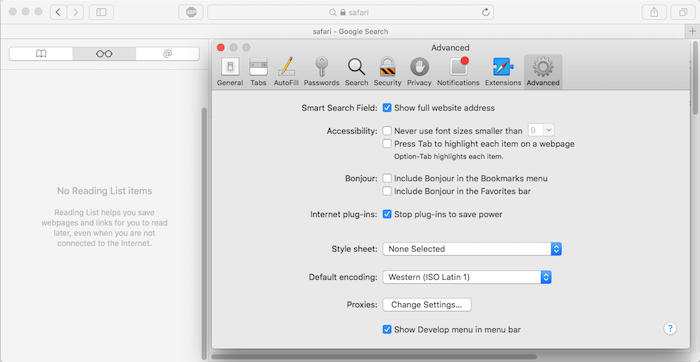Open AutoFill preferences pane
This screenshot has width=700, height=362.
click(x=286, y=72)
